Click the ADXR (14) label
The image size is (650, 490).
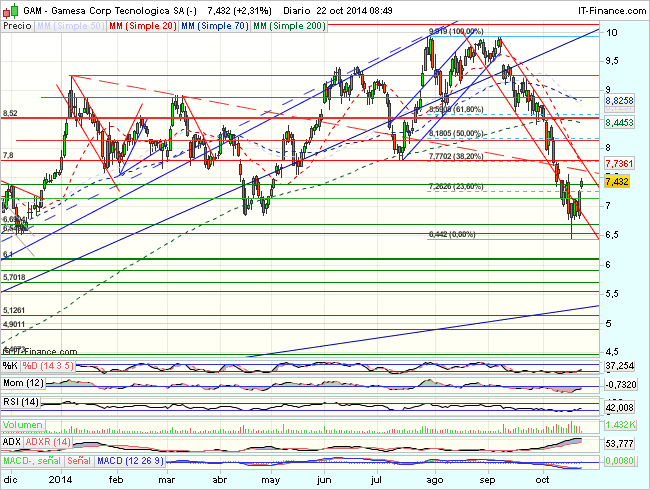tap(48, 442)
